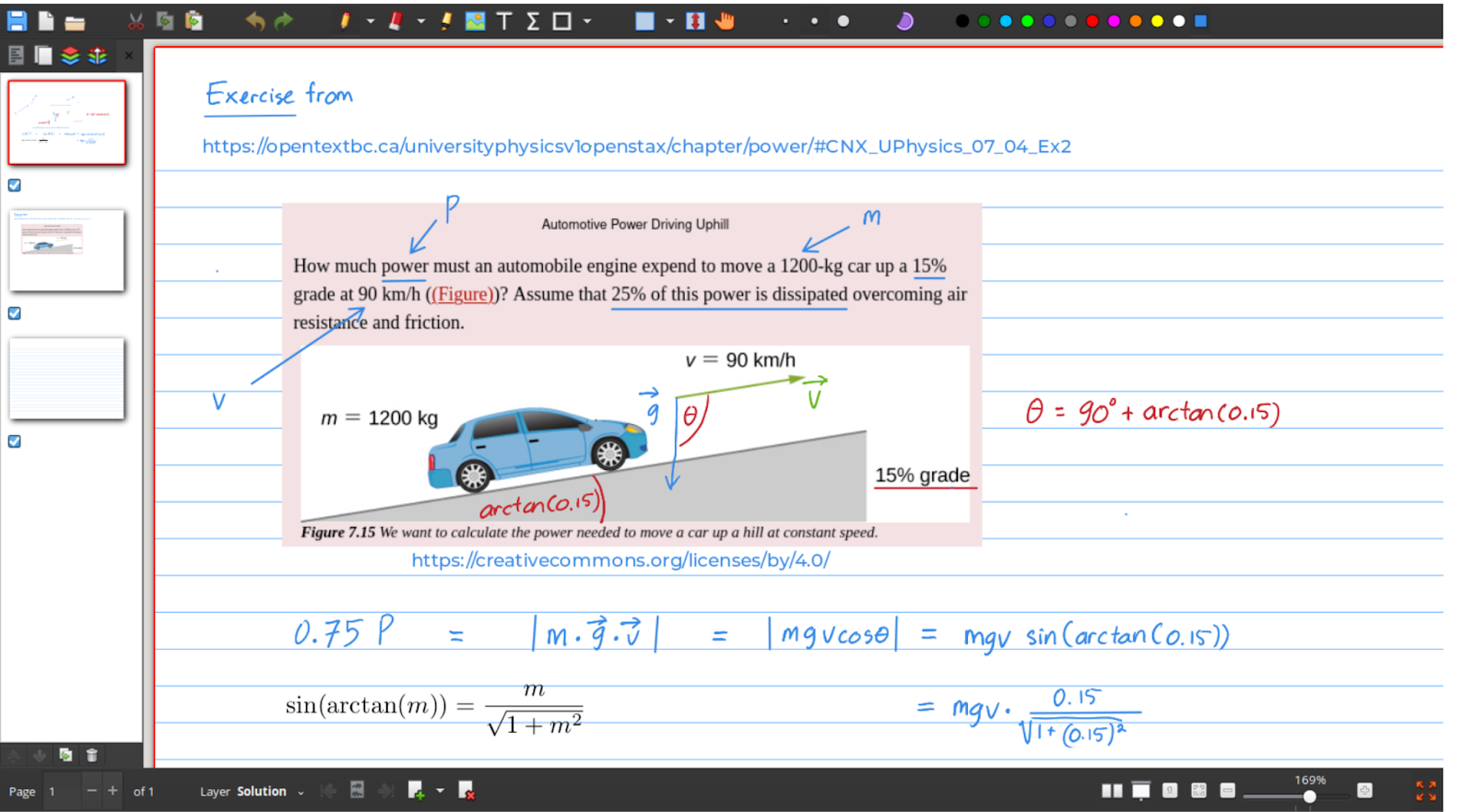
Task: Click the Undo arrow
Action: [x=254, y=21]
